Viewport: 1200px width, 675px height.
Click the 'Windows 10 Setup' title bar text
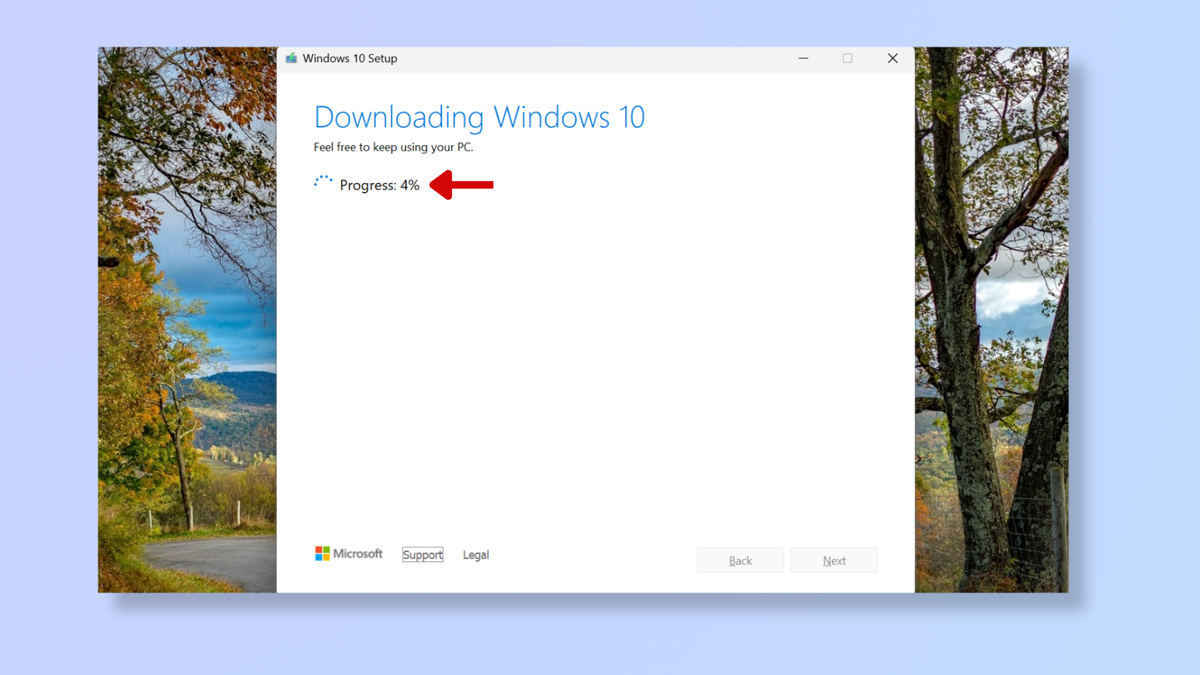349,58
